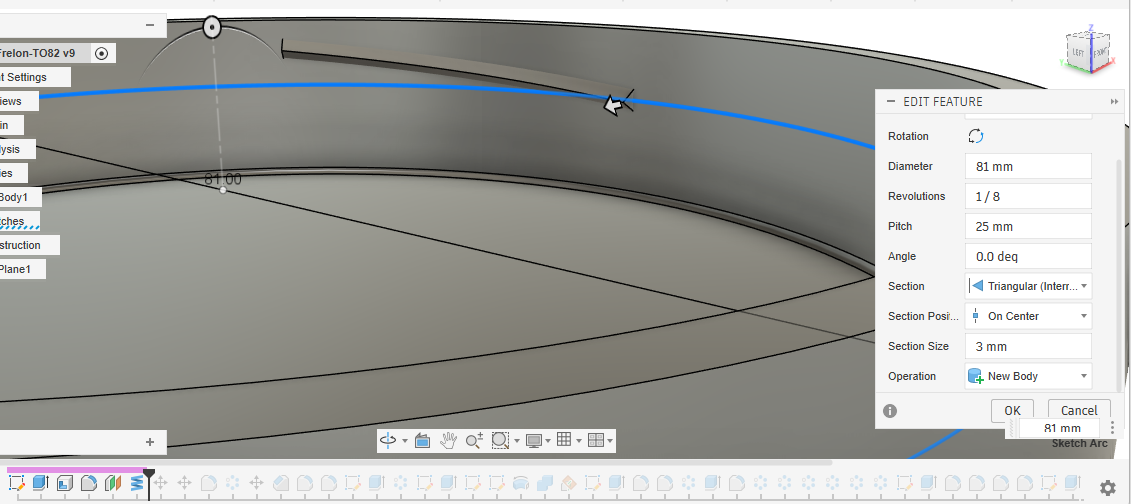Activate the Frelon-TO82 v9 component radio button
This screenshot has width=1131, height=504.
(x=102, y=53)
